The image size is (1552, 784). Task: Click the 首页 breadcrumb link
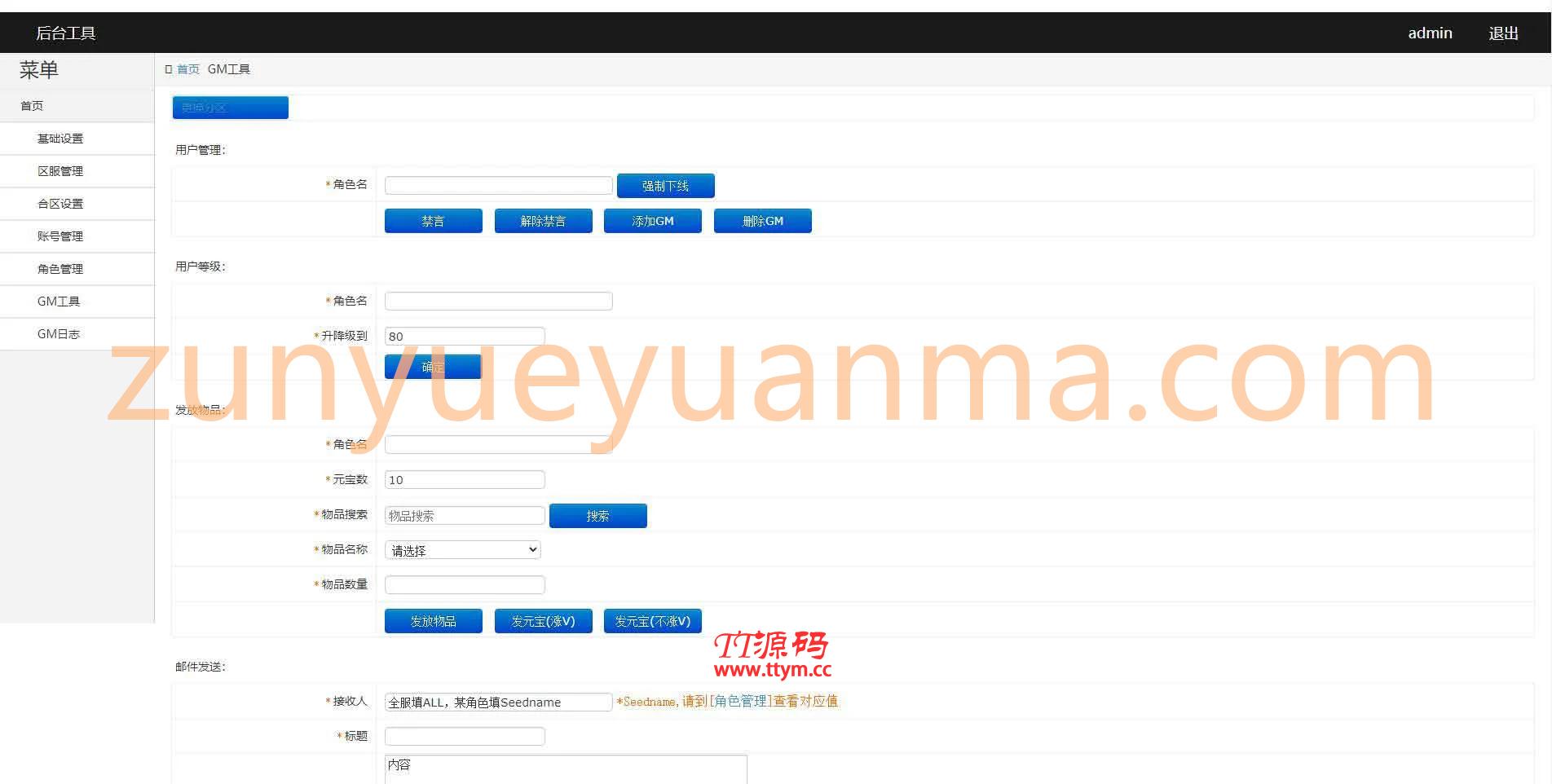coord(188,69)
